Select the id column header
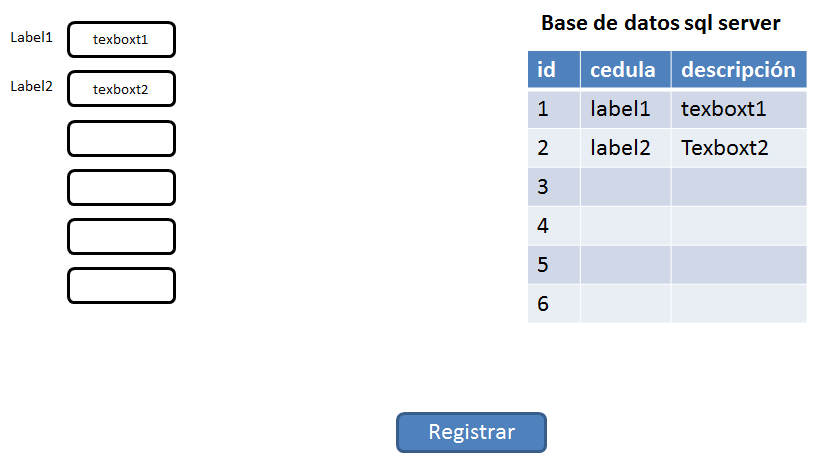This screenshot has height=466, width=840. 554,70
